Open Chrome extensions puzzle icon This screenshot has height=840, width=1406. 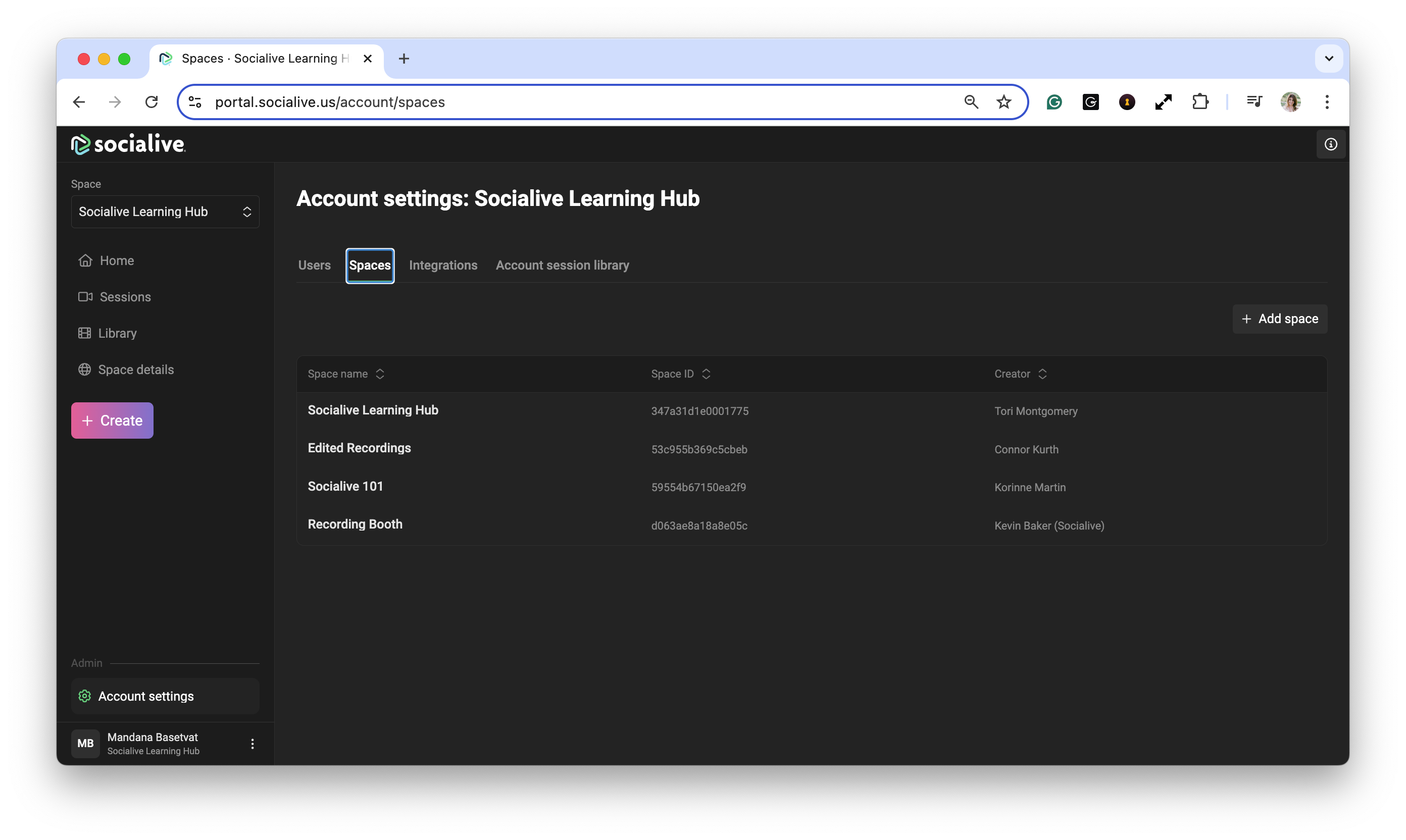tap(1200, 102)
